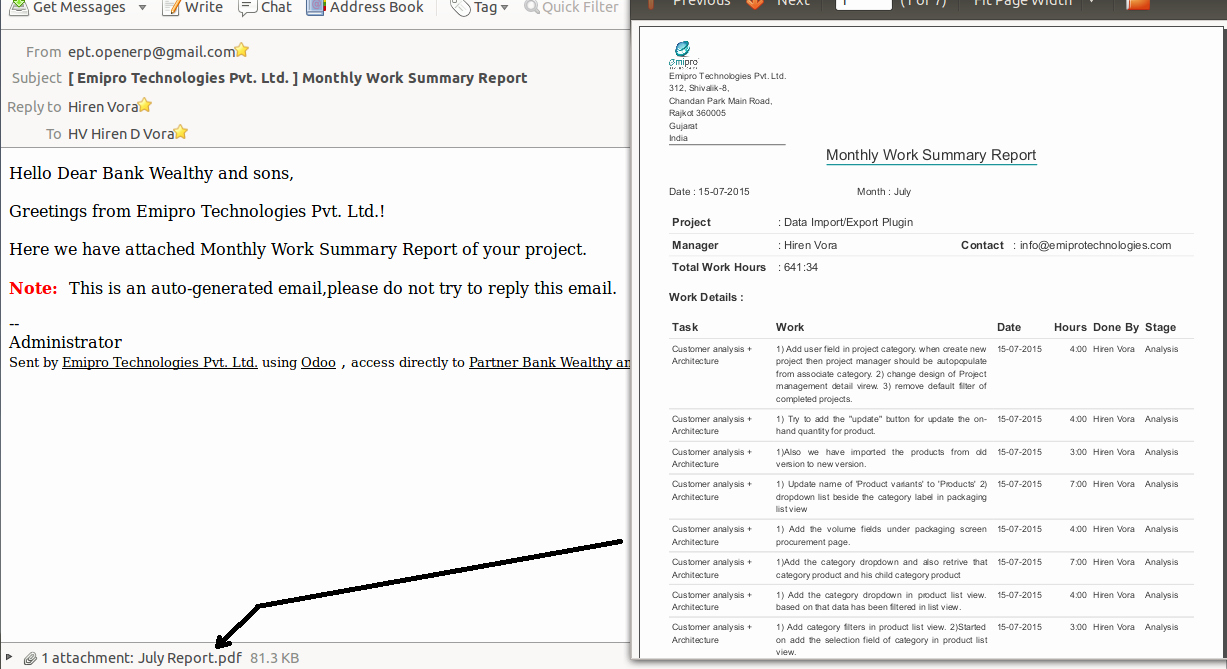Click the Emipro logo in the PDF
The image size is (1227, 669).
point(682,54)
